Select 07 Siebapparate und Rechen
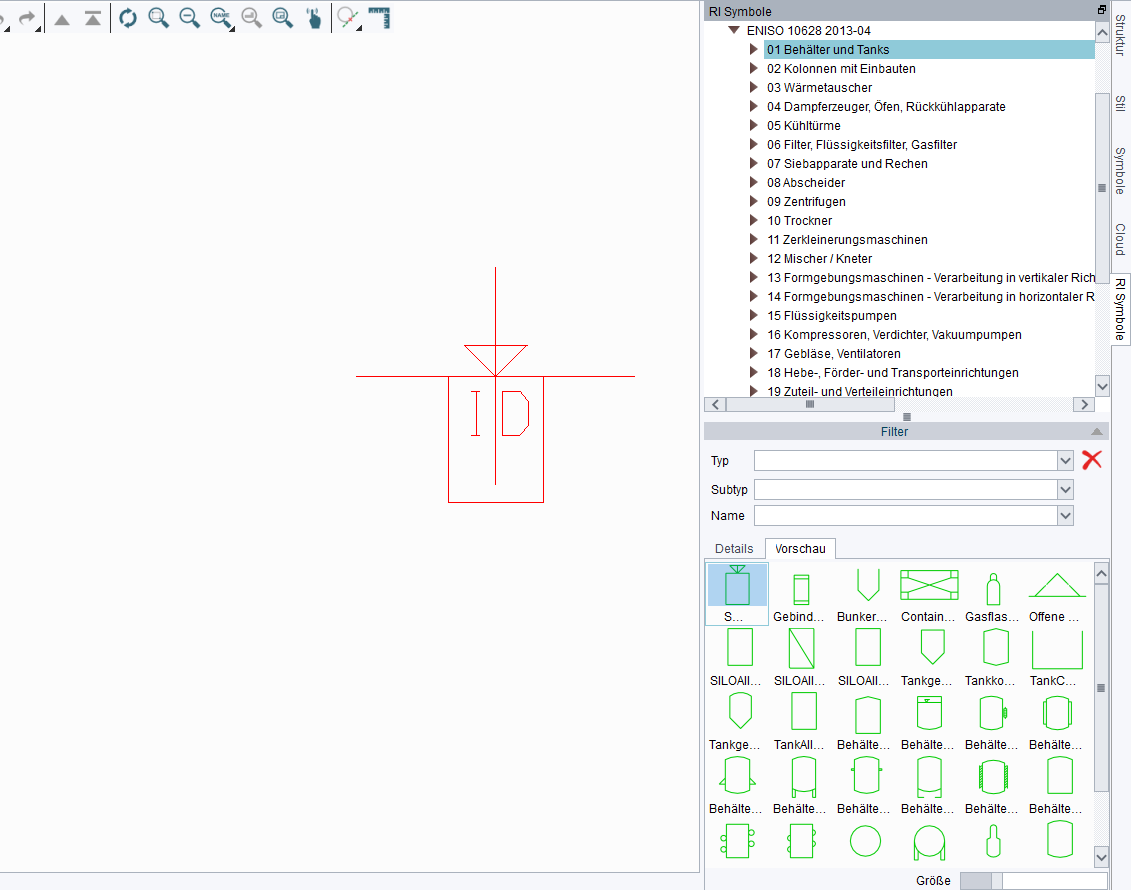 [847, 164]
